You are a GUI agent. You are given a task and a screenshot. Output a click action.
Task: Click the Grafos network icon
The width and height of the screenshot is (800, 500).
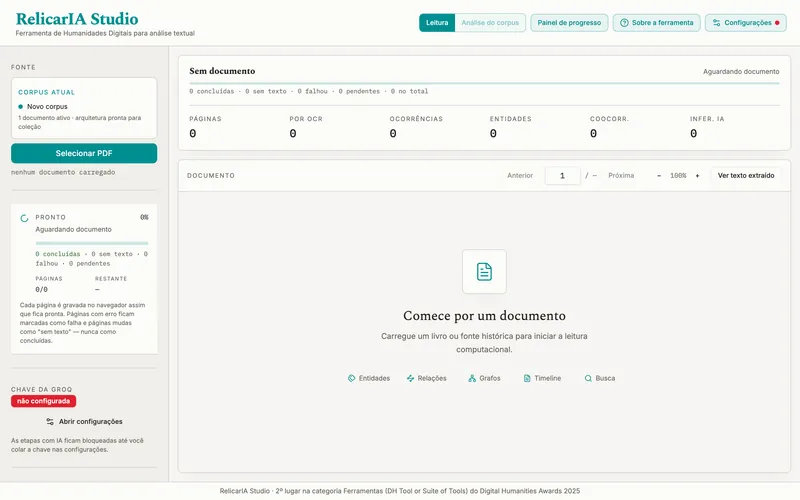point(472,378)
